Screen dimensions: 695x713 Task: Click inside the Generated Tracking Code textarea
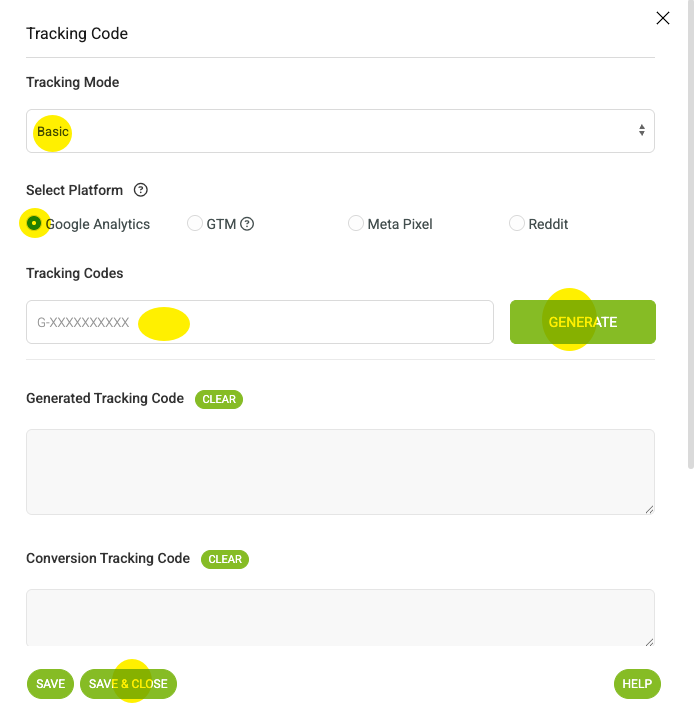point(340,472)
